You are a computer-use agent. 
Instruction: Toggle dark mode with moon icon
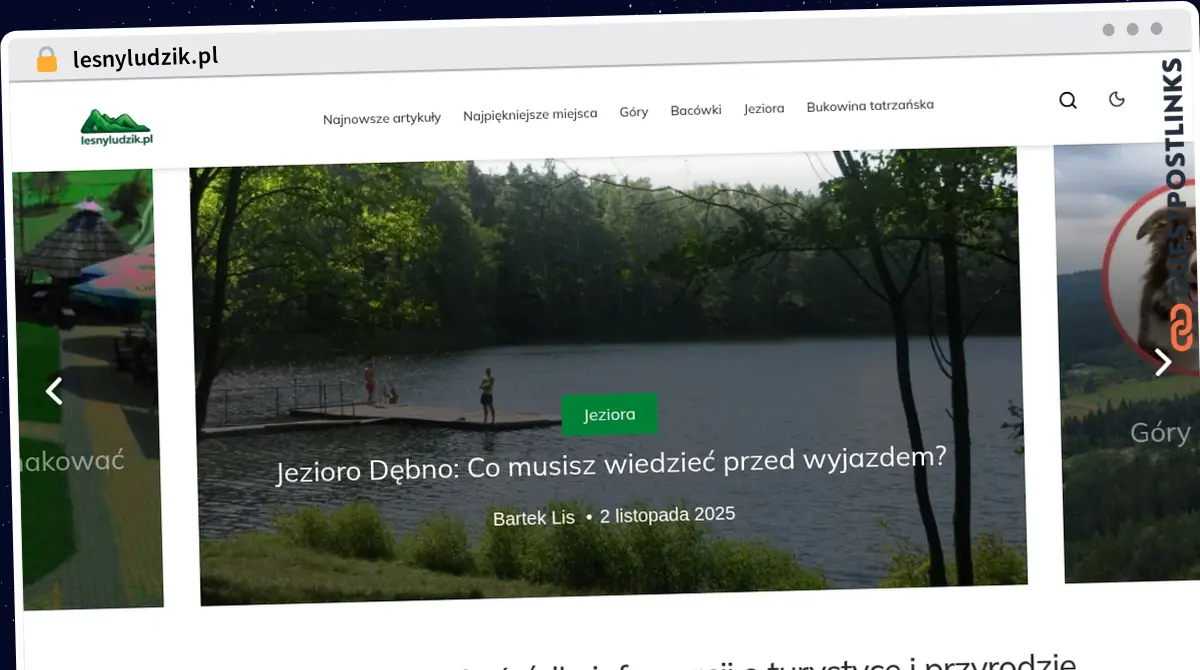tap(1118, 98)
